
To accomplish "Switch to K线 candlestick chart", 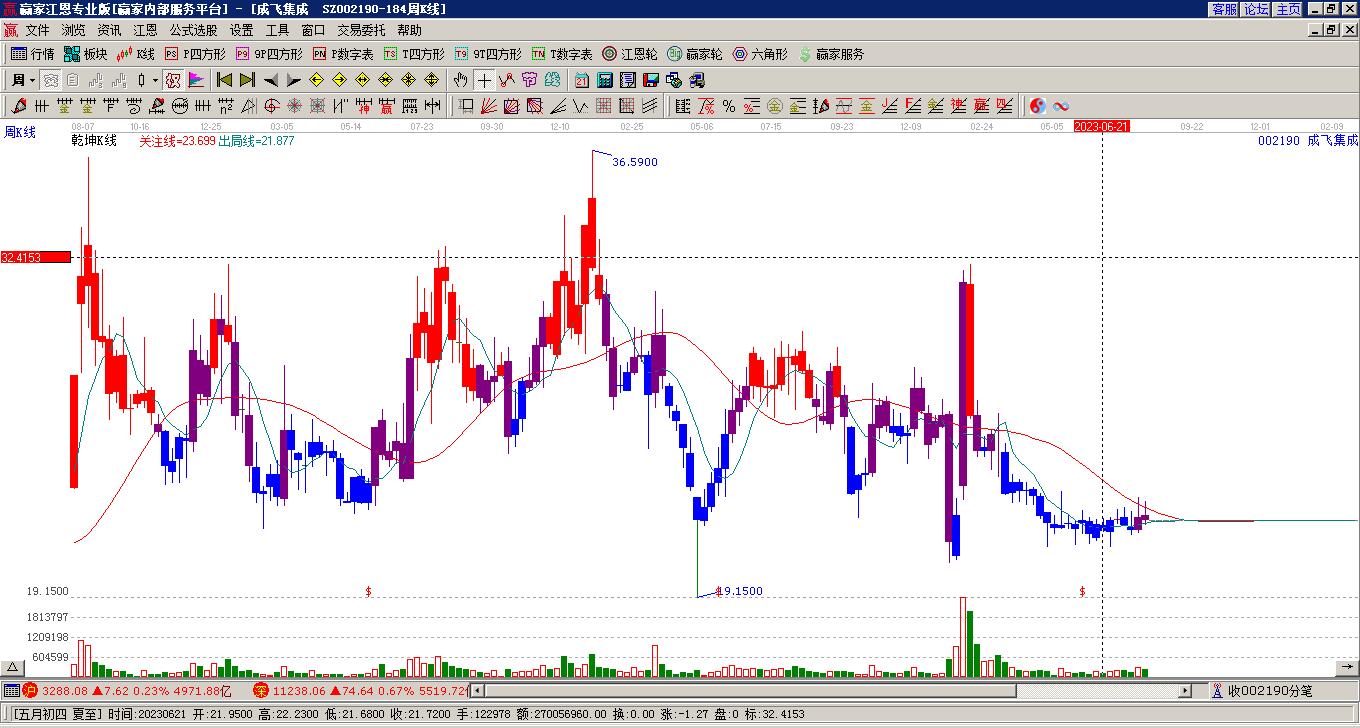I will coord(136,54).
